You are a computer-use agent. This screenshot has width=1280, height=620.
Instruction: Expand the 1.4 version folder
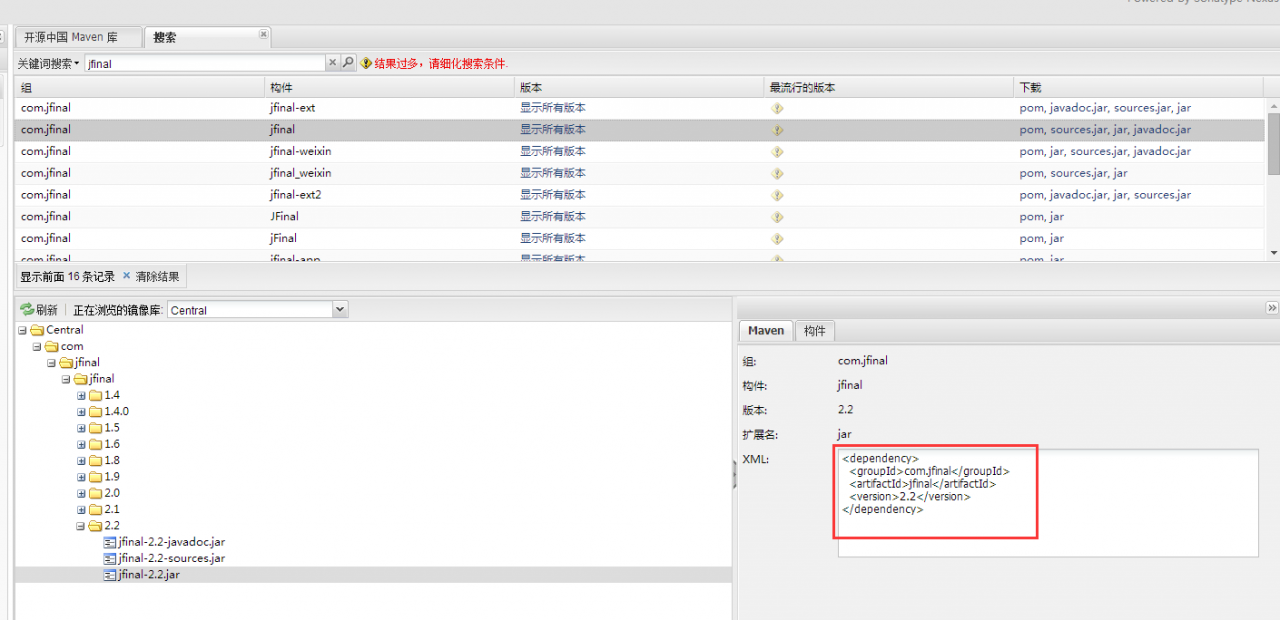click(x=82, y=396)
